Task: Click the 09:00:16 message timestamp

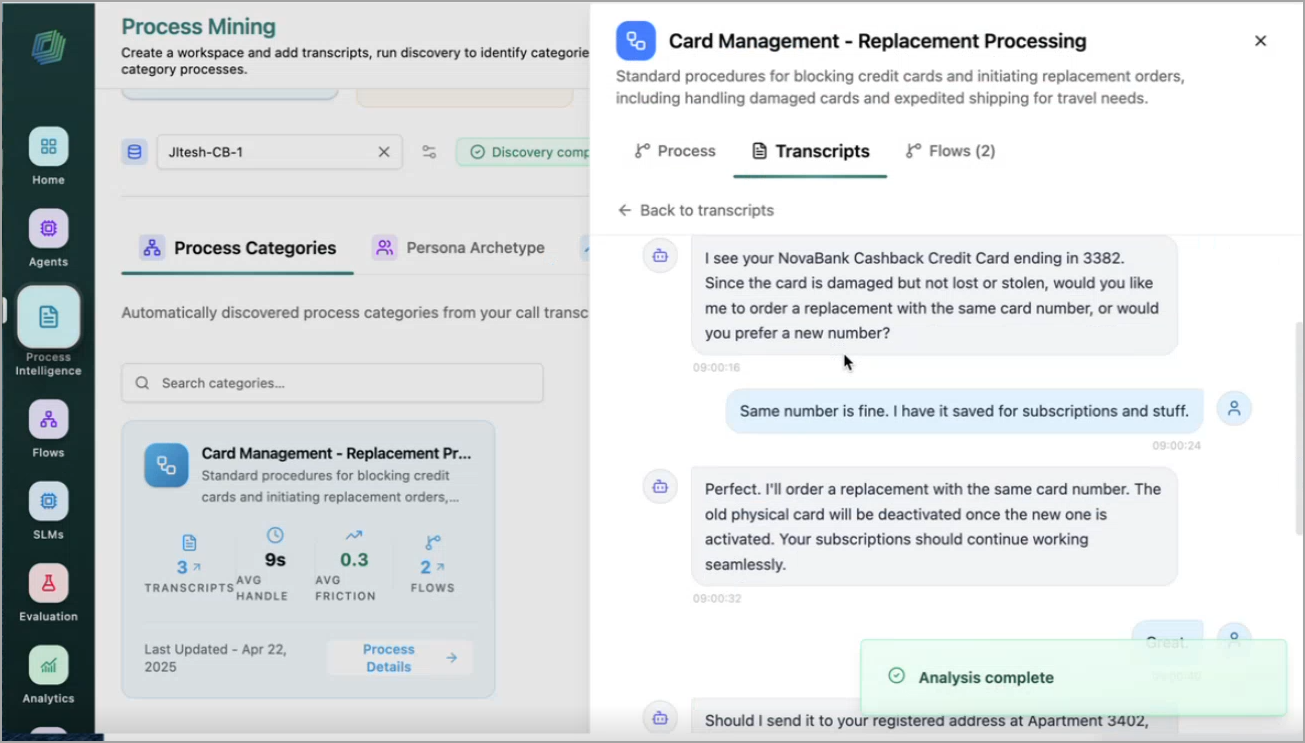Action: click(716, 367)
